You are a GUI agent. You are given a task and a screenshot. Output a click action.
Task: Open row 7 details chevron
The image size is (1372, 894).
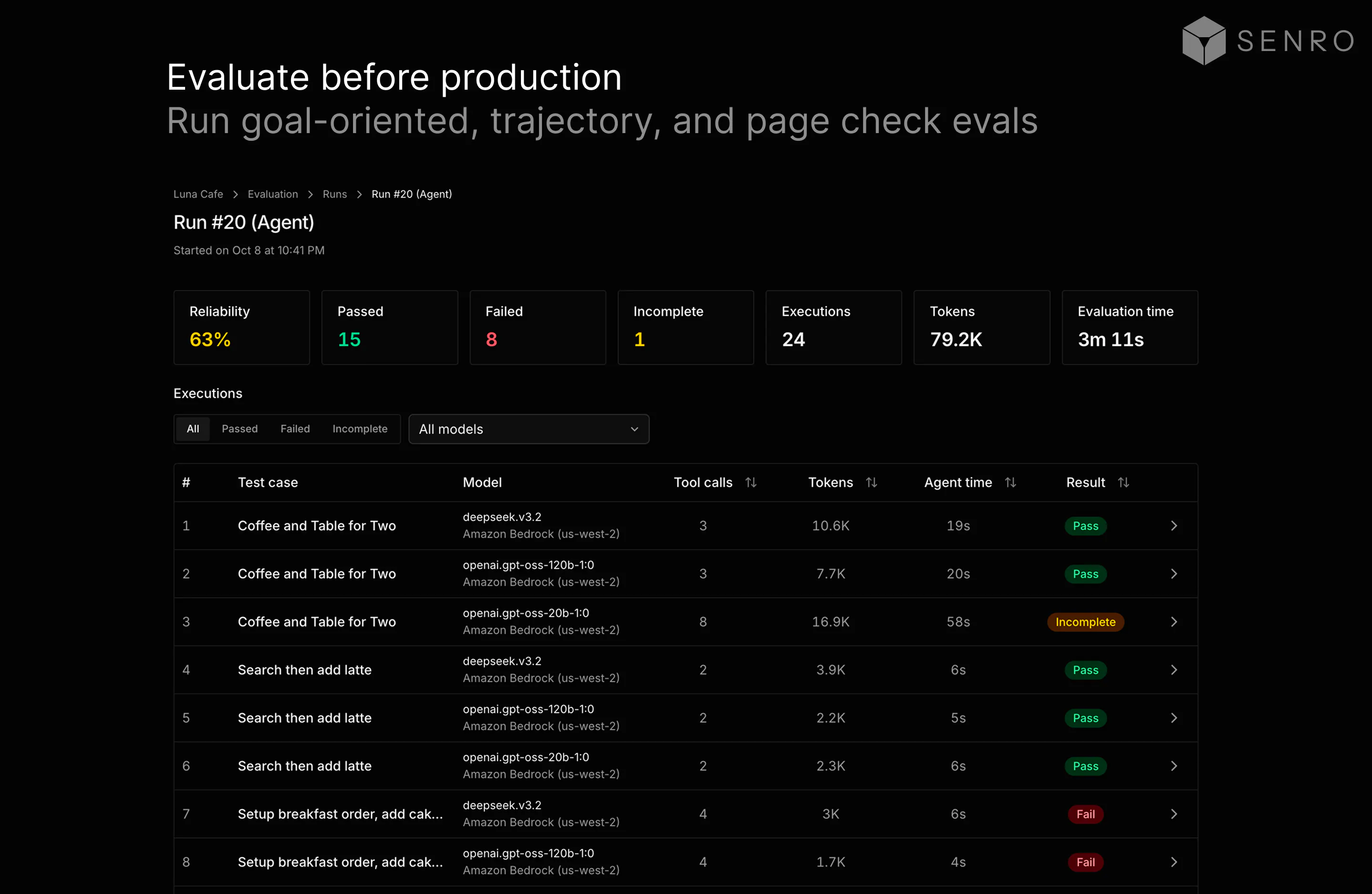[1174, 814]
